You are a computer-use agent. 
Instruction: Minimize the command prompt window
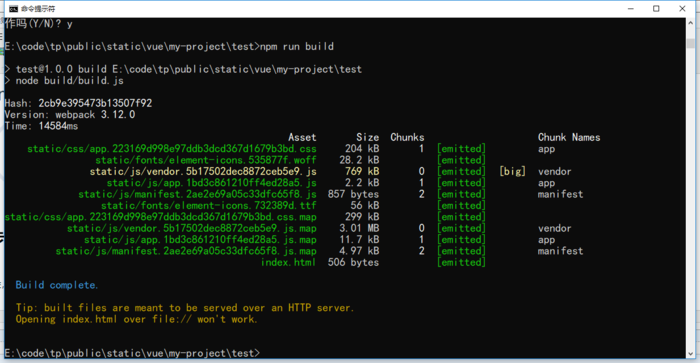pos(630,8)
